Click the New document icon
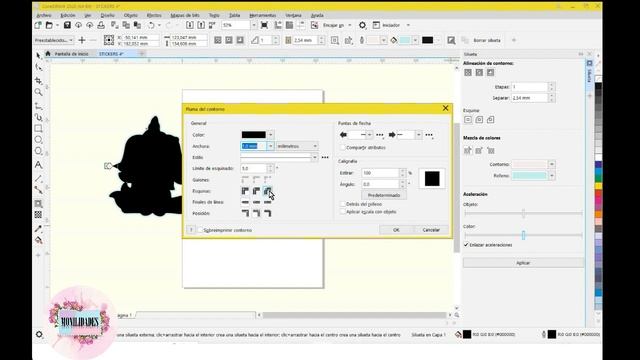Image resolution: width=640 pixels, height=360 pixels. click(38, 25)
